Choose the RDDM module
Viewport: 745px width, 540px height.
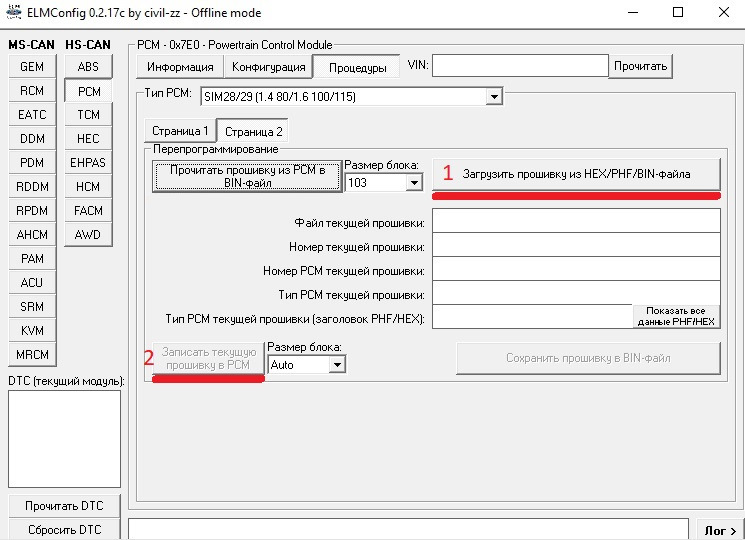[x=32, y=187]
